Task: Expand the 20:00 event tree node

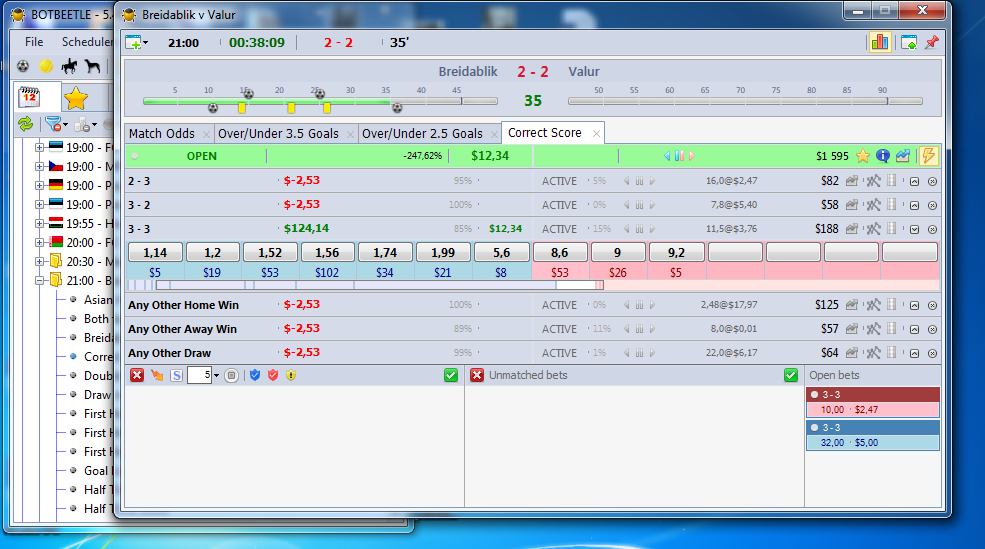Action: pyautogui.click(x=39, y=242)
